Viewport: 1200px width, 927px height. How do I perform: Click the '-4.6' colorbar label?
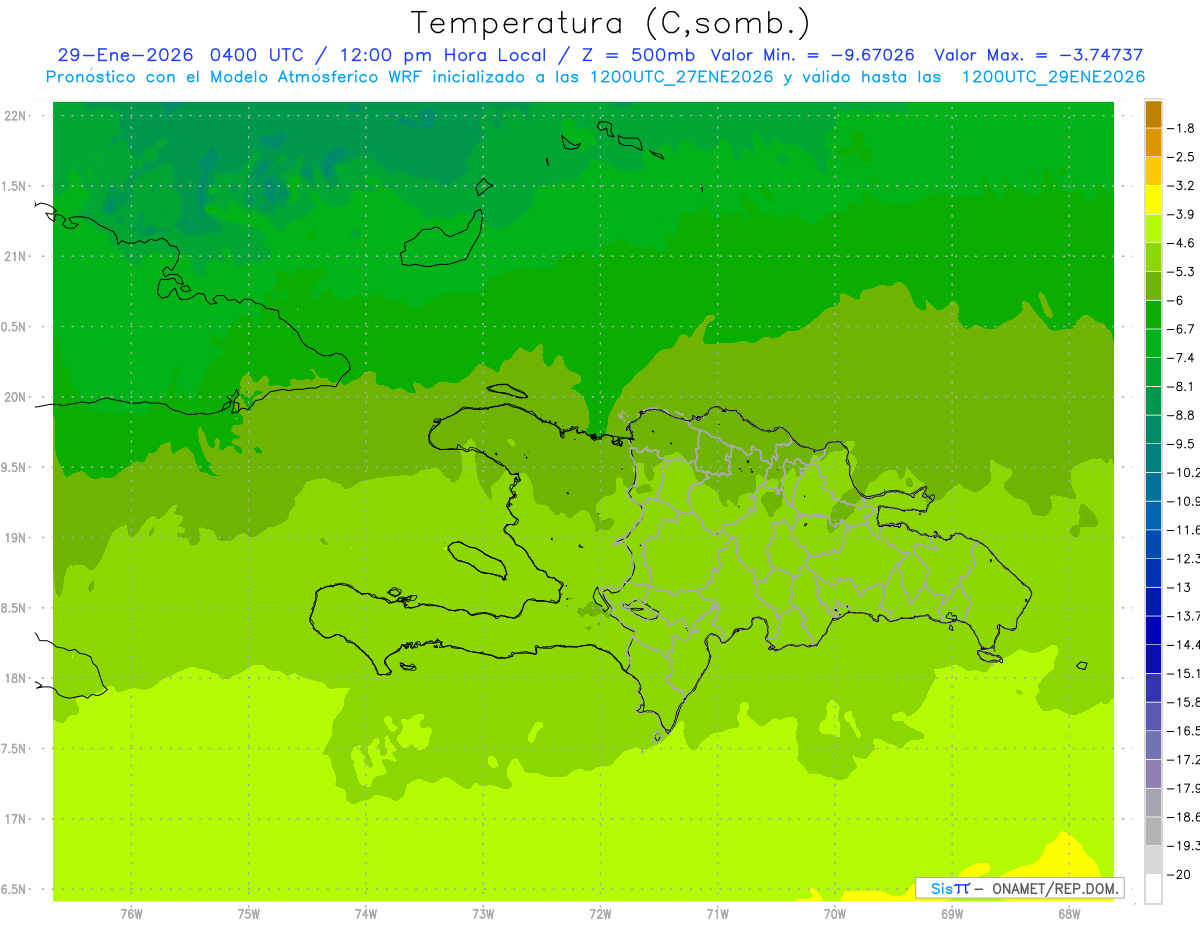(1181, 243)
